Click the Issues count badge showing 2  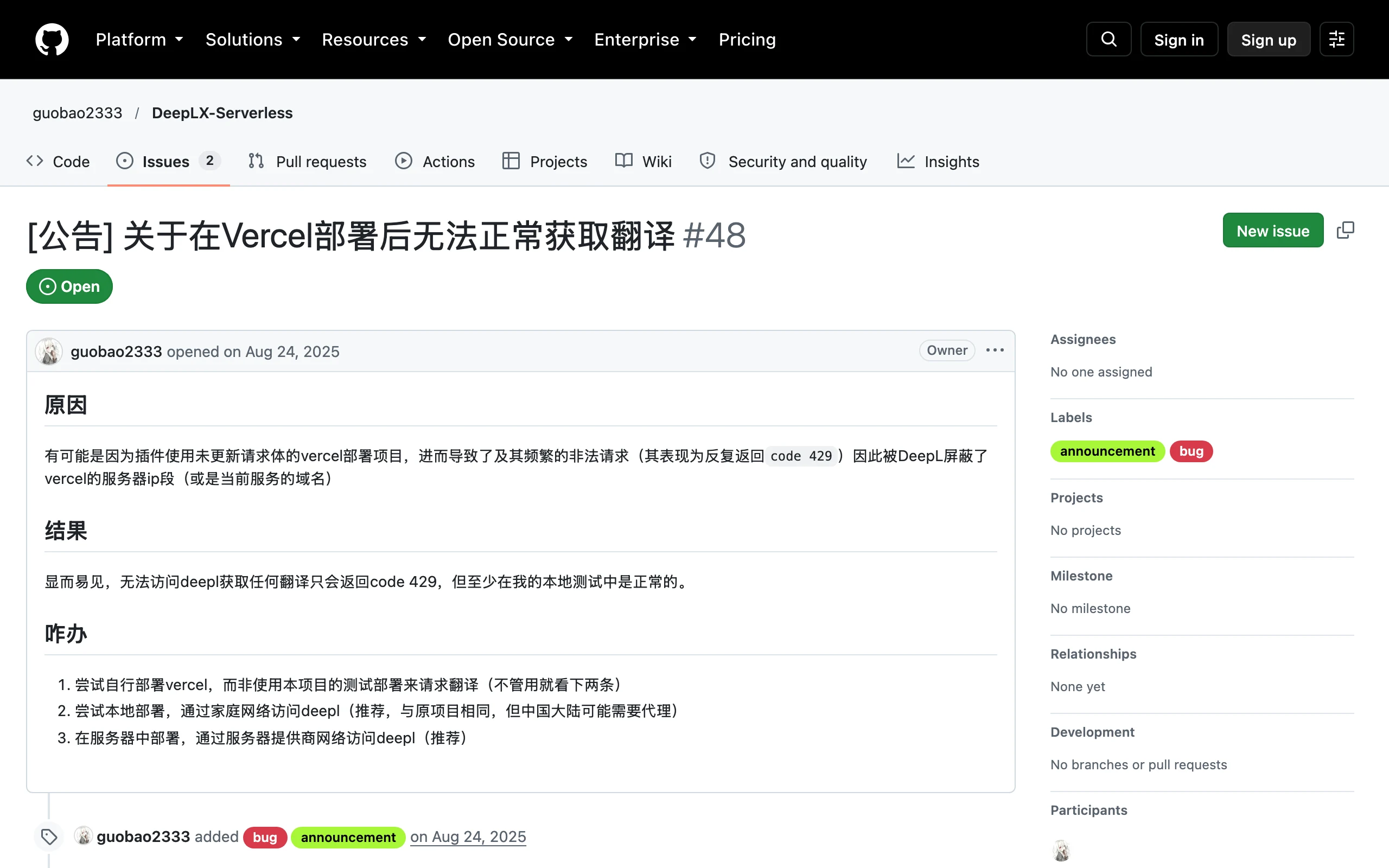(209, 161)
